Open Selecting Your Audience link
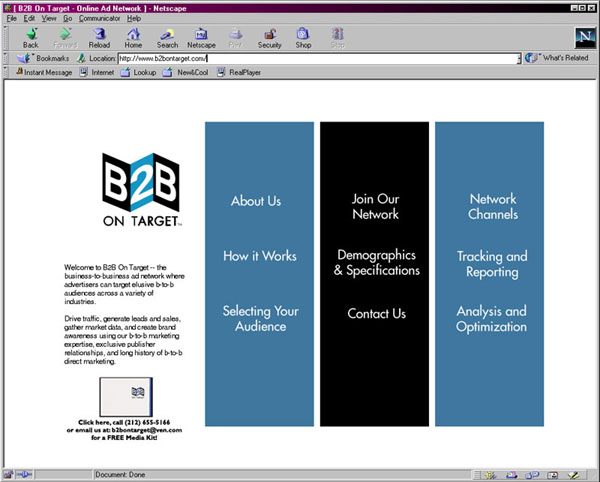This screenshot has width=600, height=482. coord(261,318)
